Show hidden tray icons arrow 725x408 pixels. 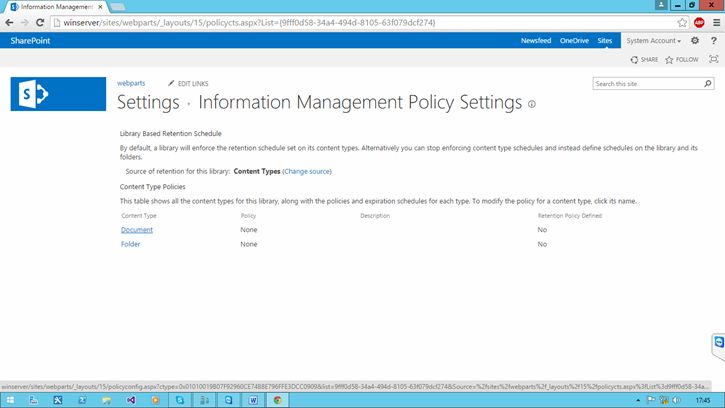638,400
